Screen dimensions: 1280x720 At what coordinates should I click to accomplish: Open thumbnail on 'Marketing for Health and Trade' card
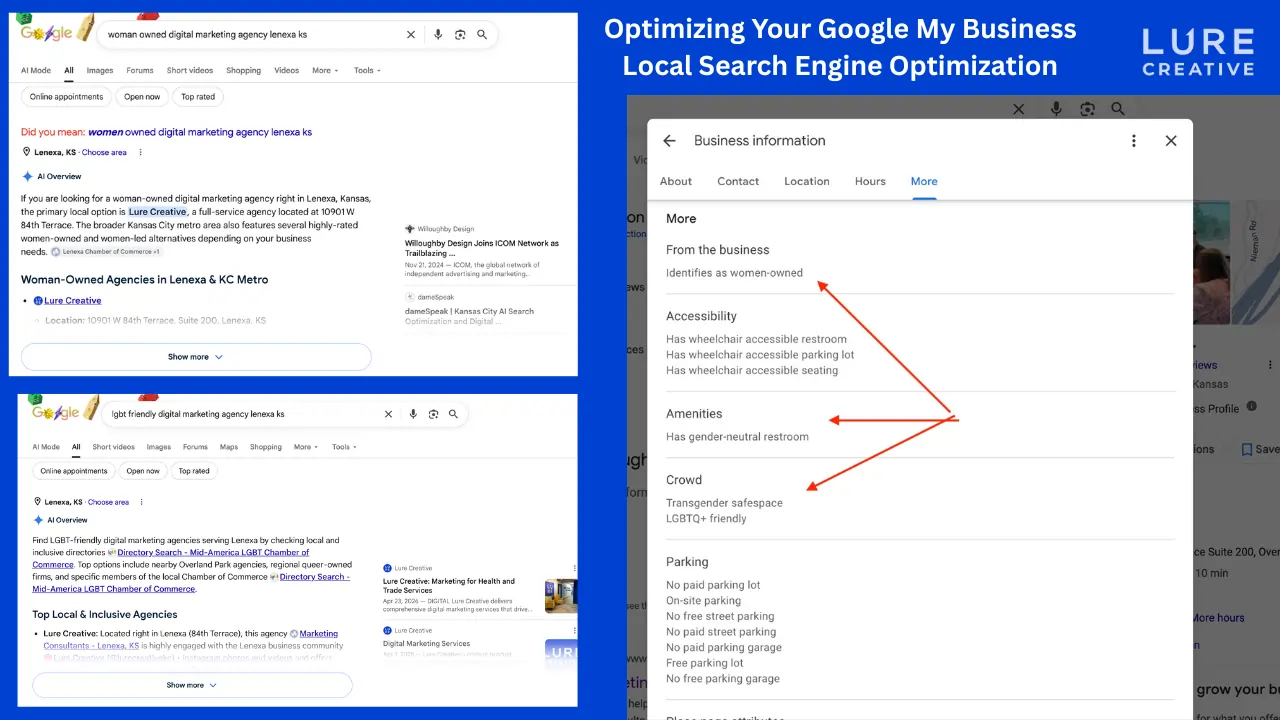561,596
